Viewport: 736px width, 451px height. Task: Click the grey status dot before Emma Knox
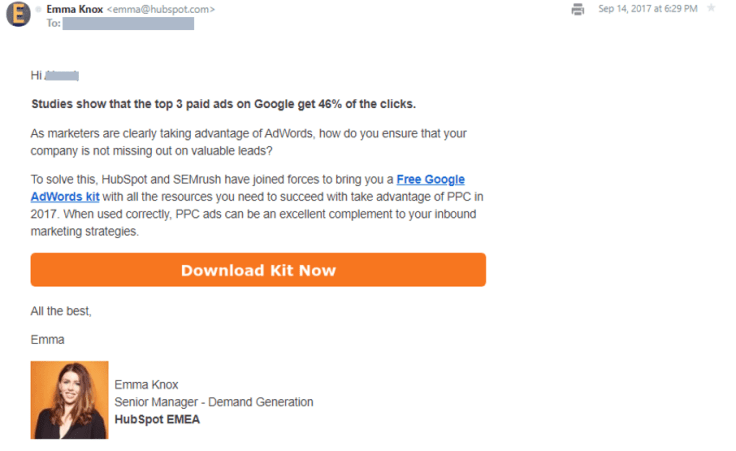point(38,9)
